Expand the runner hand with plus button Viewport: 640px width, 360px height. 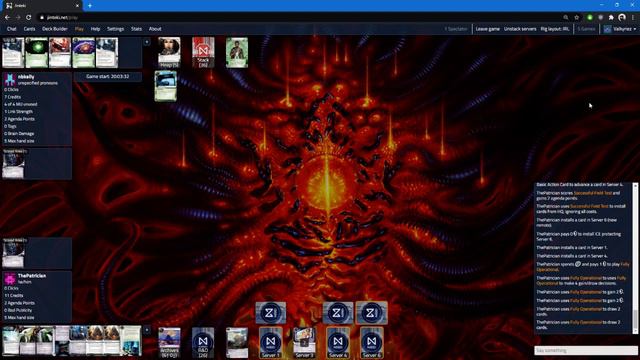[x=147, y=42]
